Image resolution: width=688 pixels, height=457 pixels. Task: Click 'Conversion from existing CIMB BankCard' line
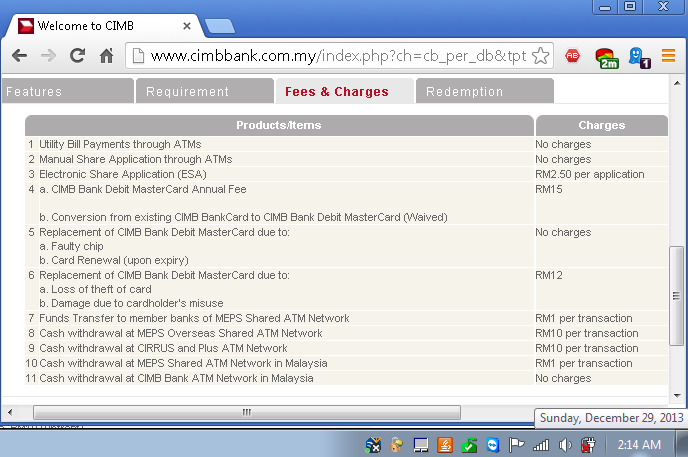pos(244,217)
